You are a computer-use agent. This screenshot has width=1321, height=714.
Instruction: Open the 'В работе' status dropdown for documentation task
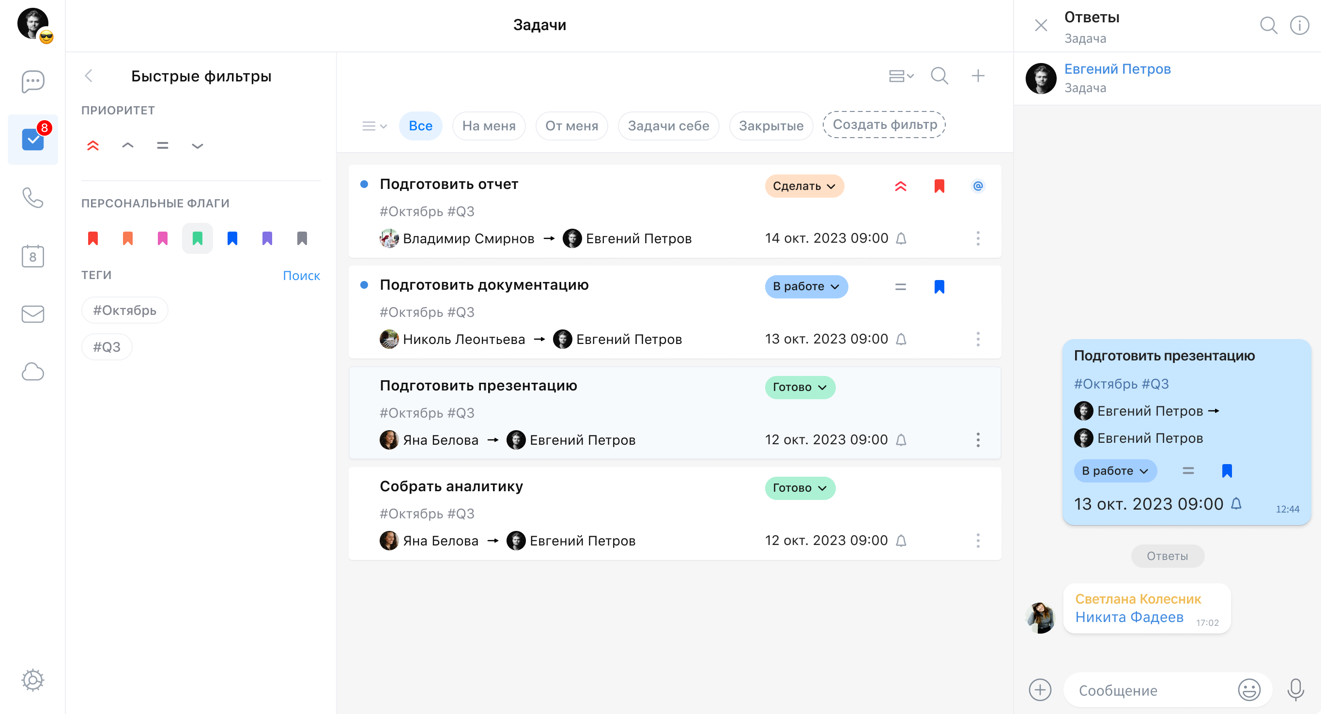click(806, 287)
